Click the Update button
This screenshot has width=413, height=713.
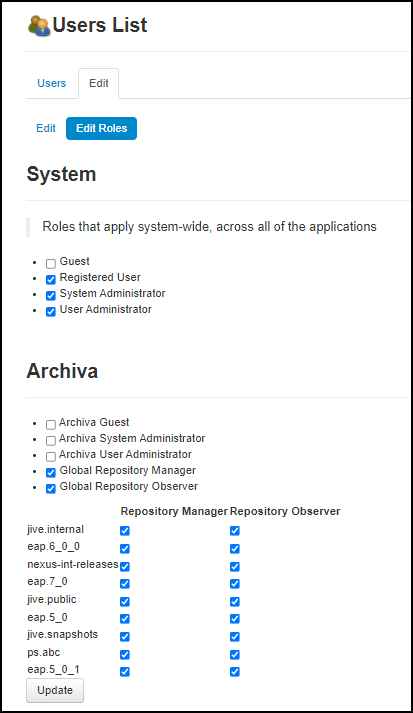coord(55,690)
